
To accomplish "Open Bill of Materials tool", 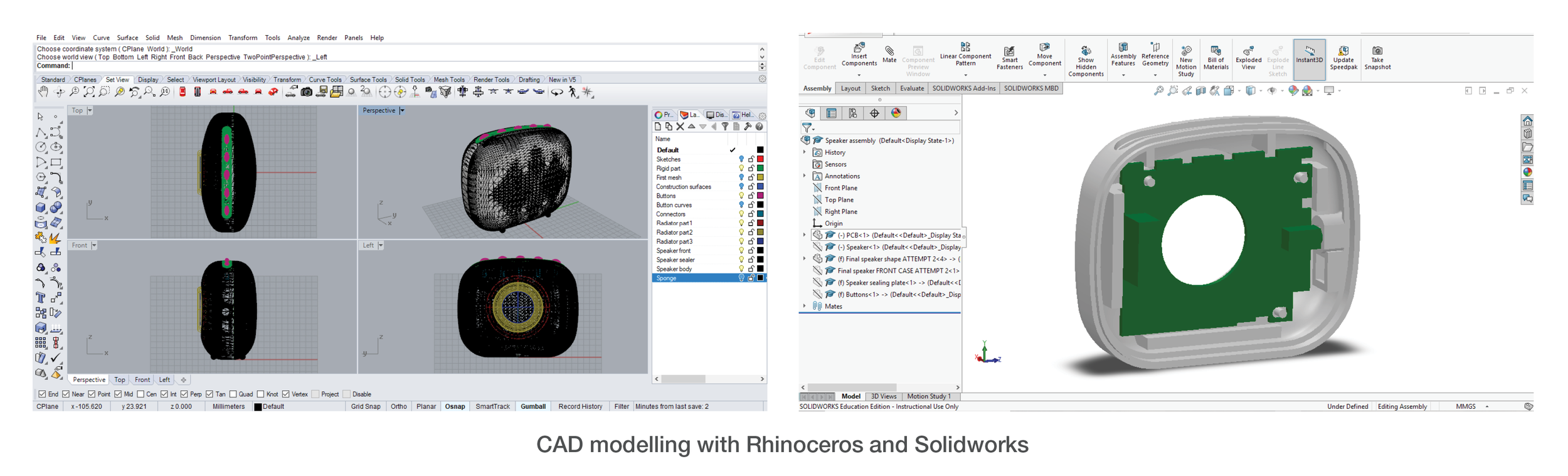I will click(x=1216, y=58).
